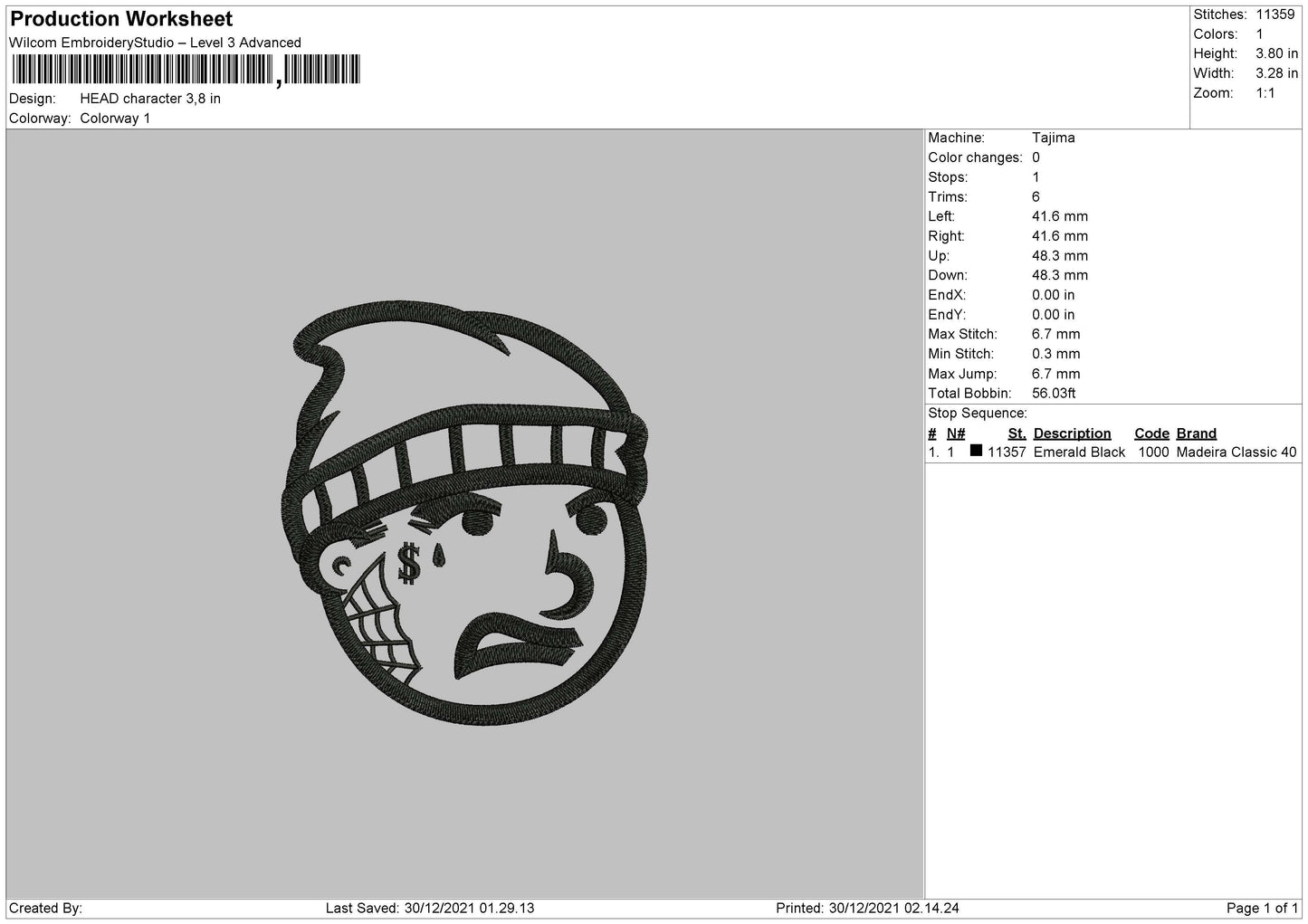Click the Max Stitch value 6.7 mm
Image resolution: width=1308 pixels, height=924 pixels.
click(1056, 335)
